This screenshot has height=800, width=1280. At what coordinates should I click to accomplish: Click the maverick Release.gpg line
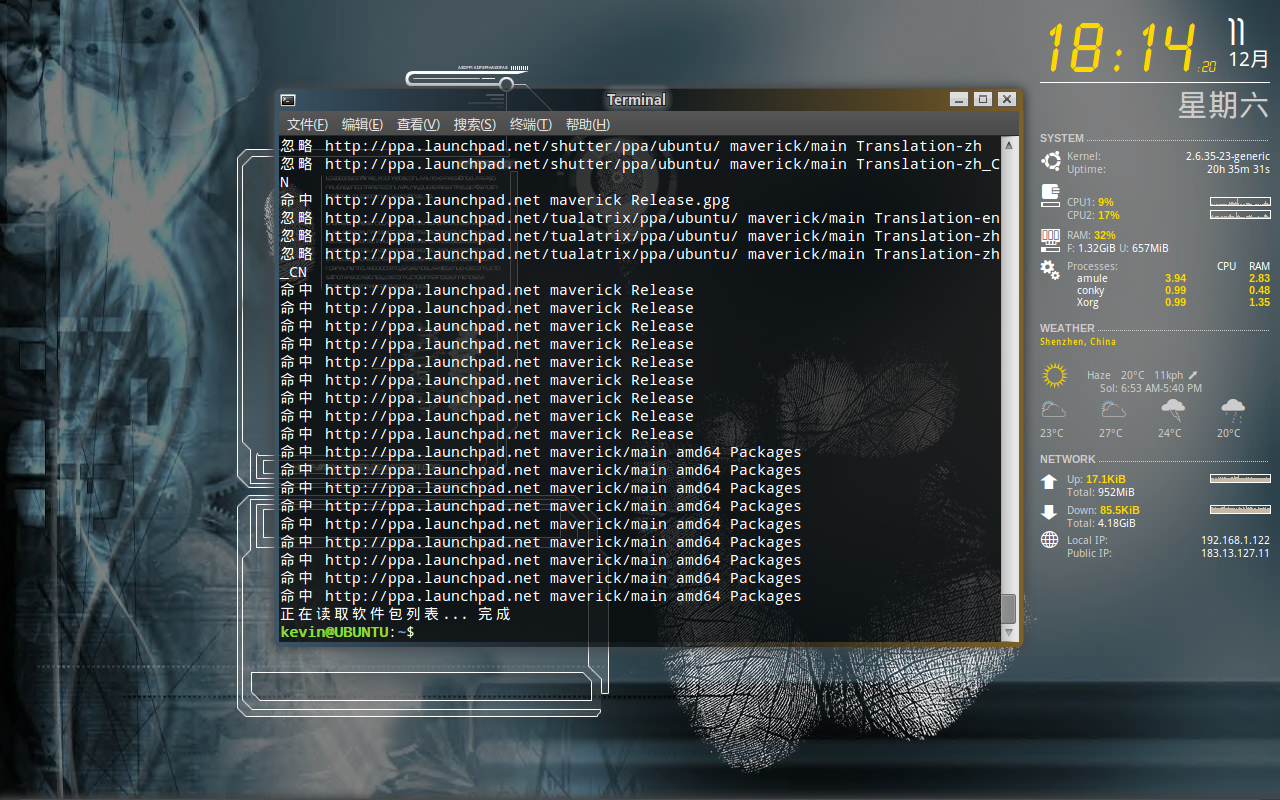(x=505, y=200)
